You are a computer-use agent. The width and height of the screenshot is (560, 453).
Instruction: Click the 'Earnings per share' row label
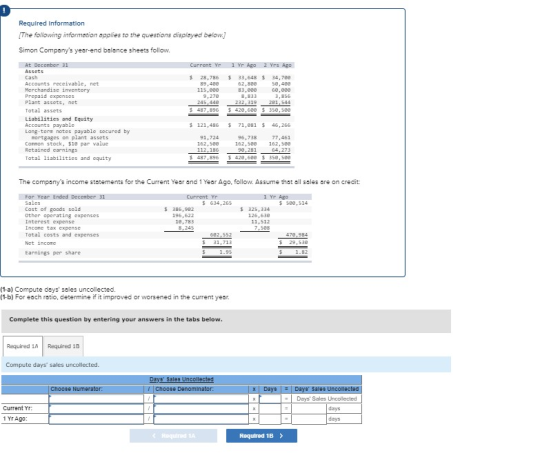point(52,253)
